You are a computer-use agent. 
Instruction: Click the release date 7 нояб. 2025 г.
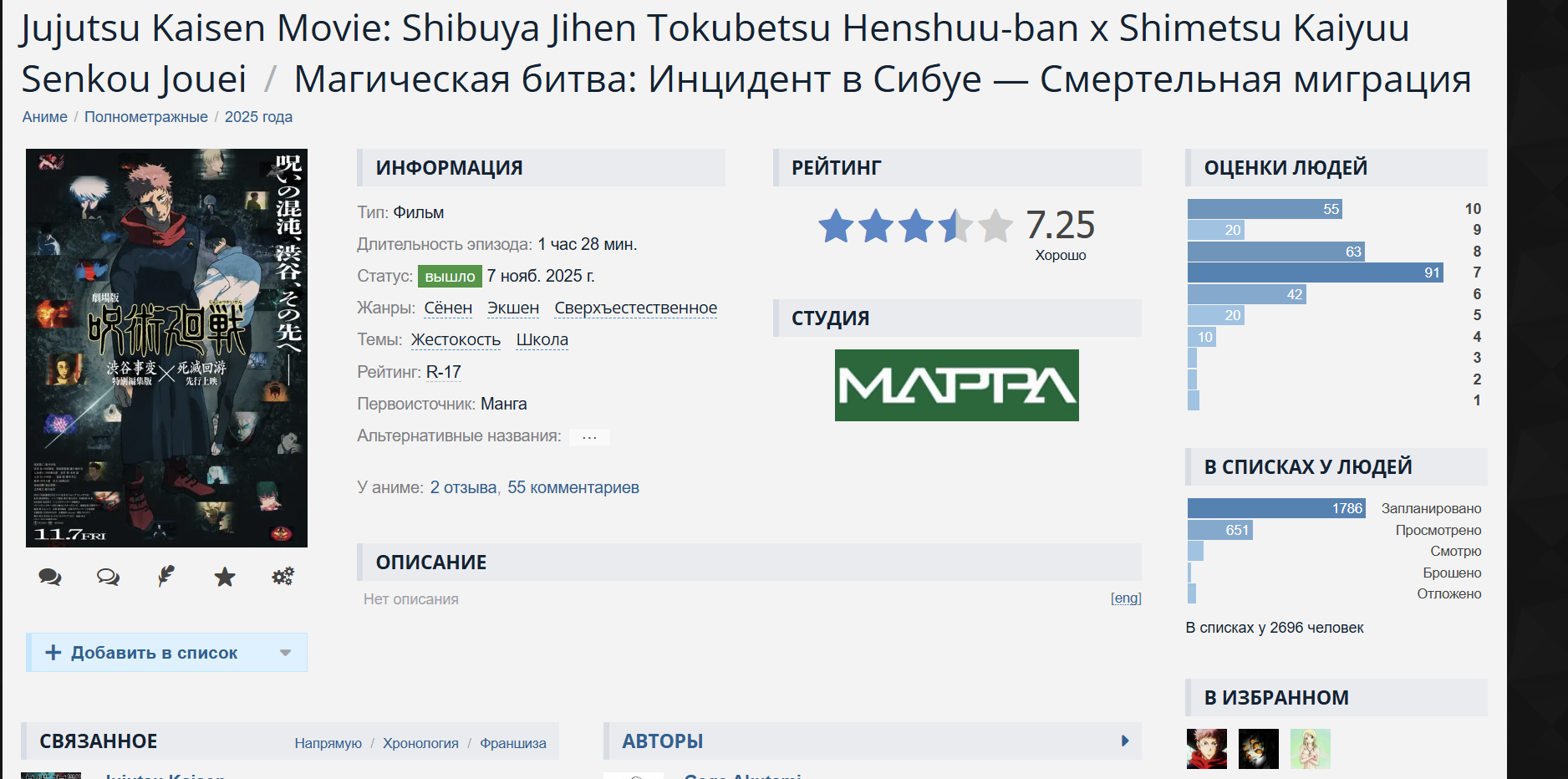541,276
